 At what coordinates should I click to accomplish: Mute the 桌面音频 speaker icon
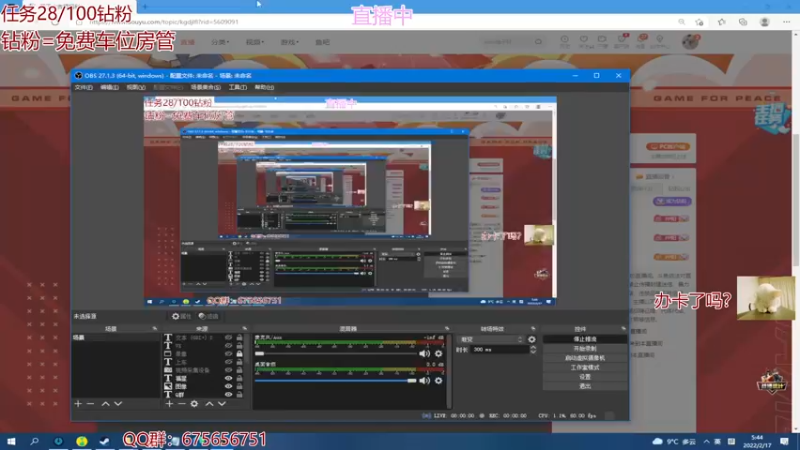point(424,381)
